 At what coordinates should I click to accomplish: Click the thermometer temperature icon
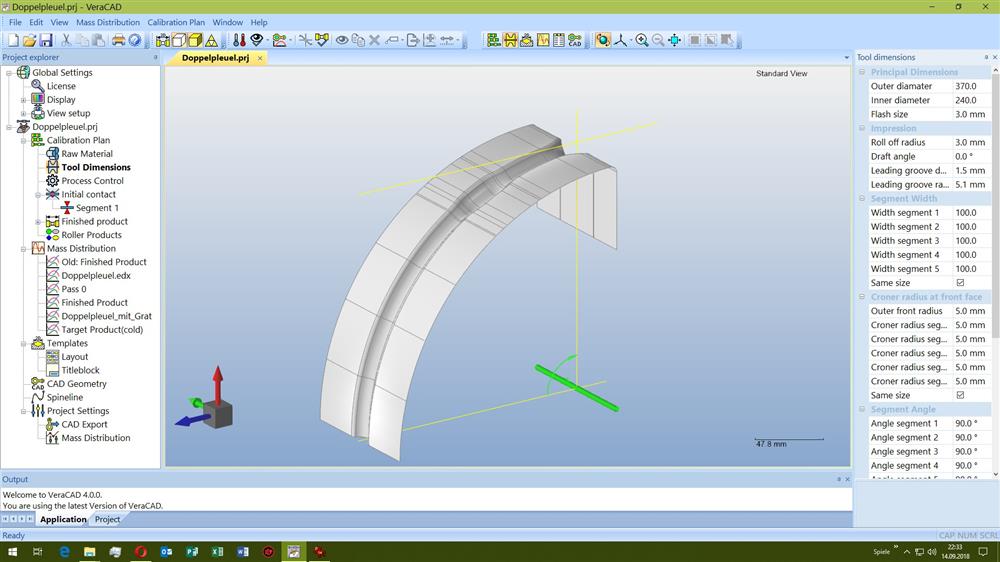pyautogui.click(x=239, y=40)
